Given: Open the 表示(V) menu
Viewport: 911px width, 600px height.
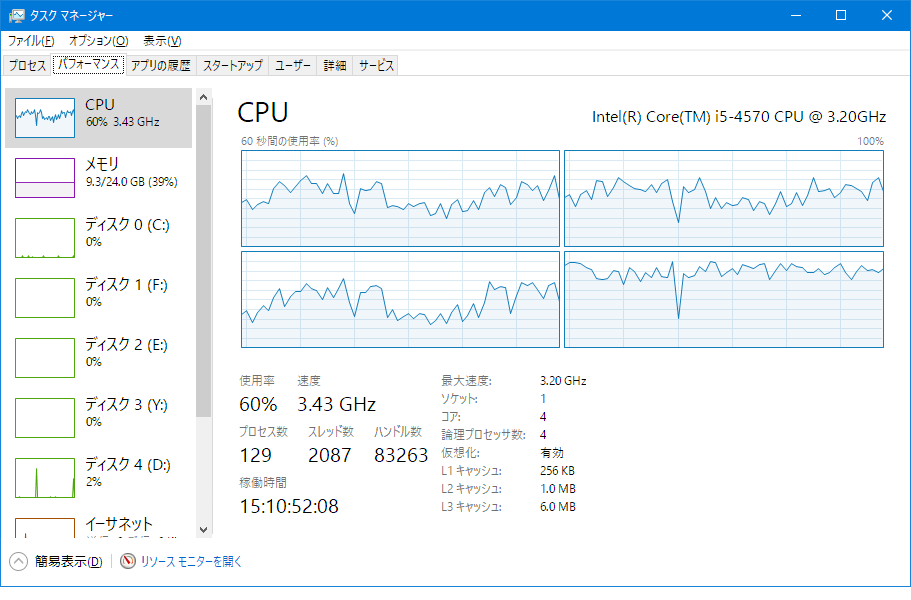Looking at the screenshot, I should 162,41.
